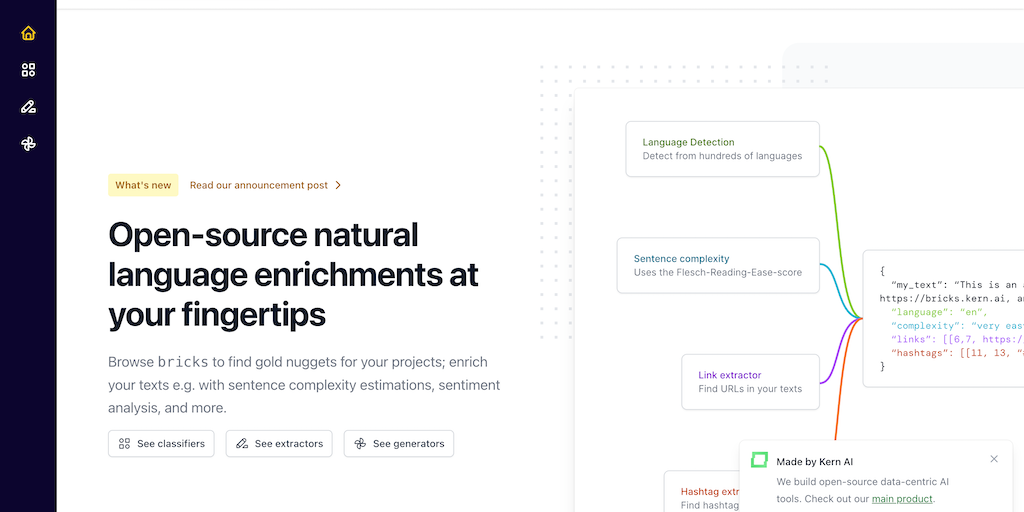Viewport: 1024px width, 512px height.
Task: Select the Sentence complexity card
Action: pyautogui.click(x=718, y=265)
